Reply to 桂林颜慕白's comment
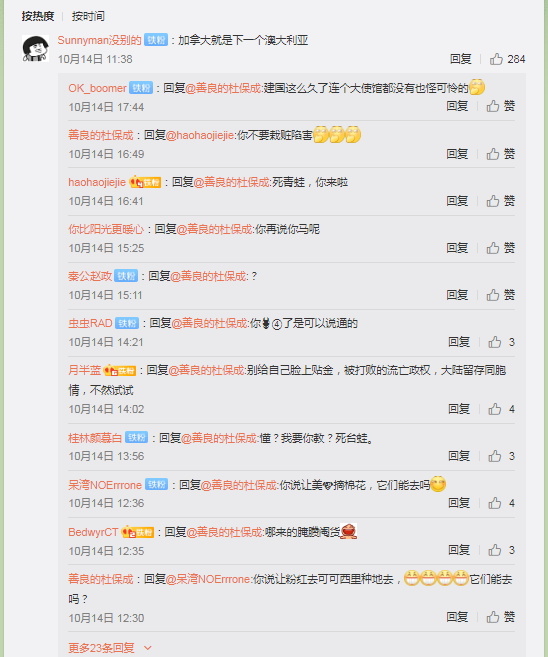 [x=459, y=456]
